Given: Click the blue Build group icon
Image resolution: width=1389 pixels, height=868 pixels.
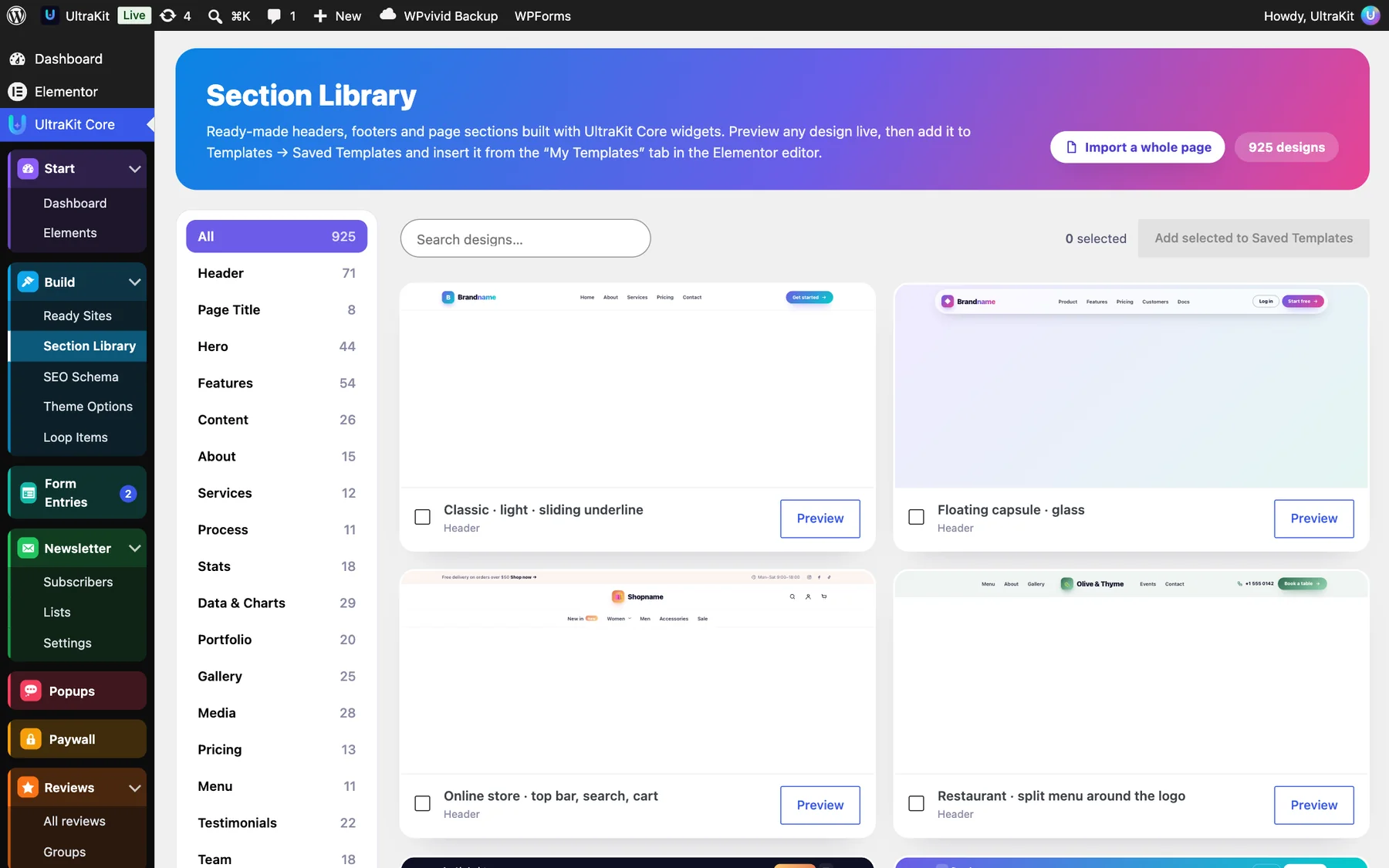Looking at the screenshot, I should [28, 282].
